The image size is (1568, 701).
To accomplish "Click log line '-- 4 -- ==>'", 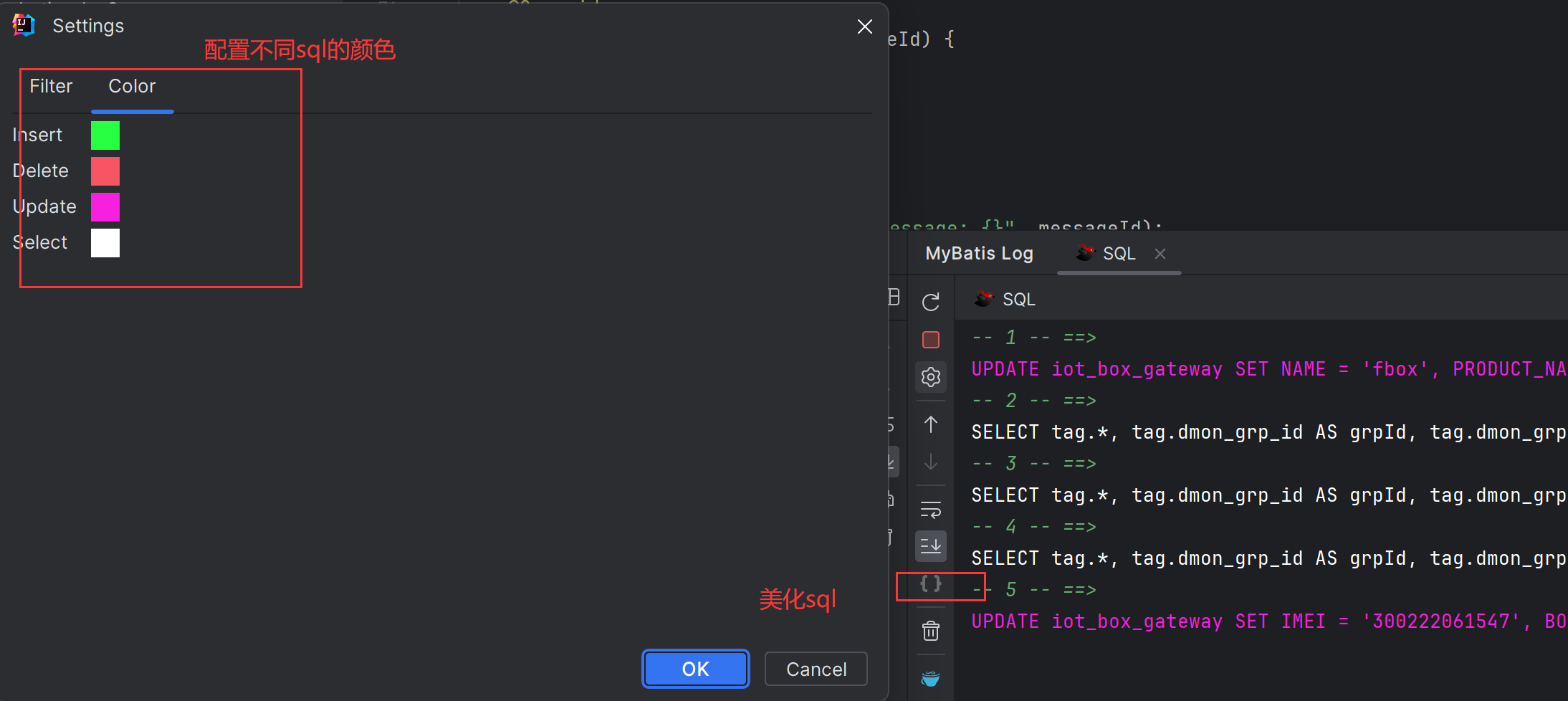I will (1034, 527).
